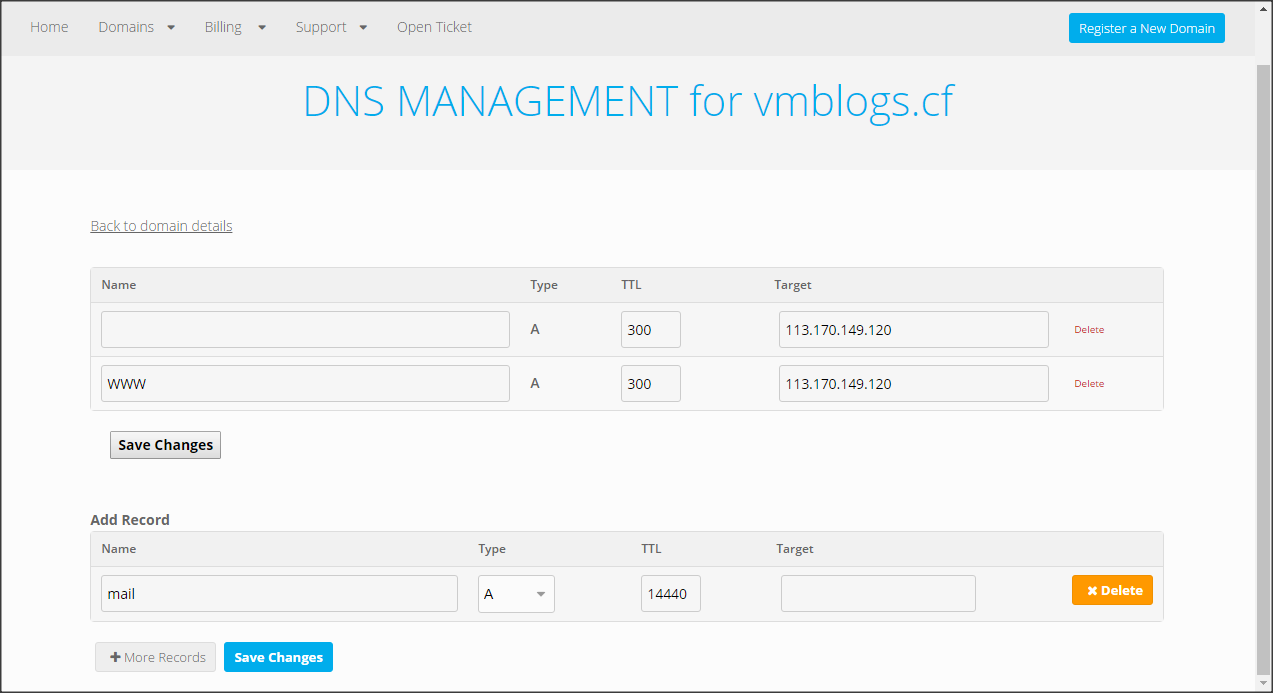Go to the Home page
The height and width of the screenshot is (693, 1273).
pos(49,27)
